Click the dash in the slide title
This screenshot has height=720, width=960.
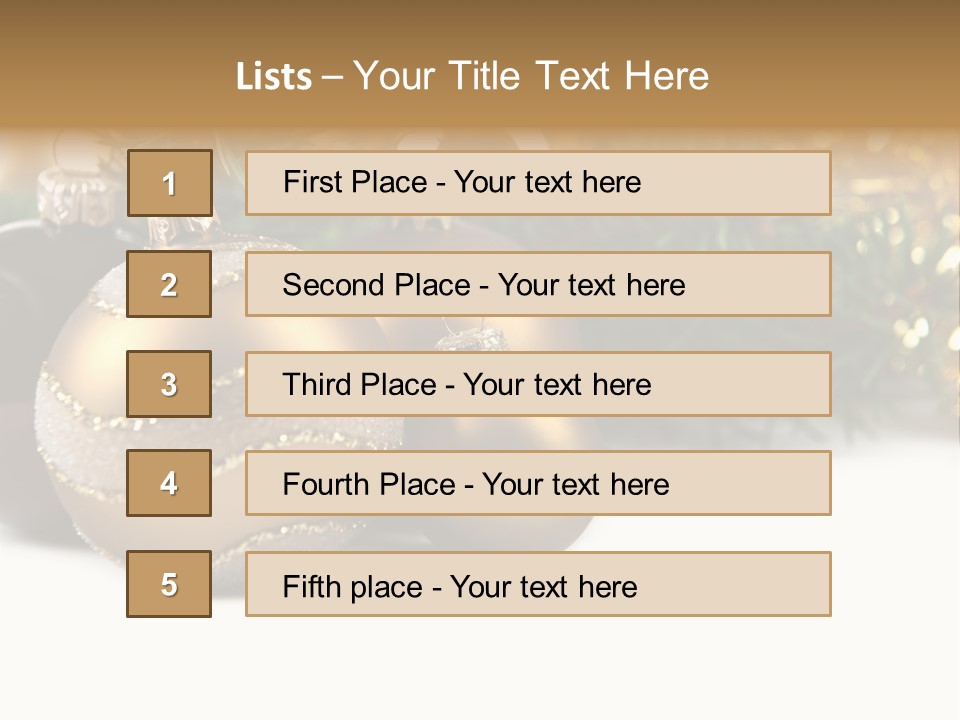332,77
